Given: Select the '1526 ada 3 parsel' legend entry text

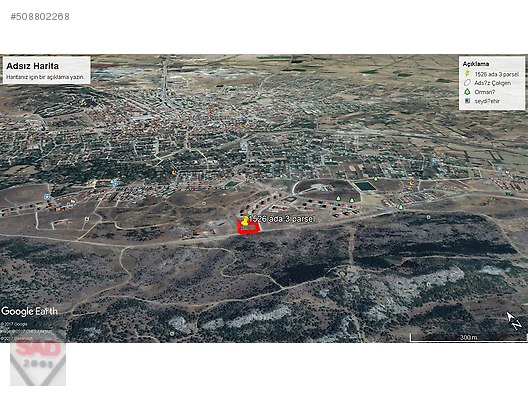Looking at the screenshot, I should pos(496,74).
